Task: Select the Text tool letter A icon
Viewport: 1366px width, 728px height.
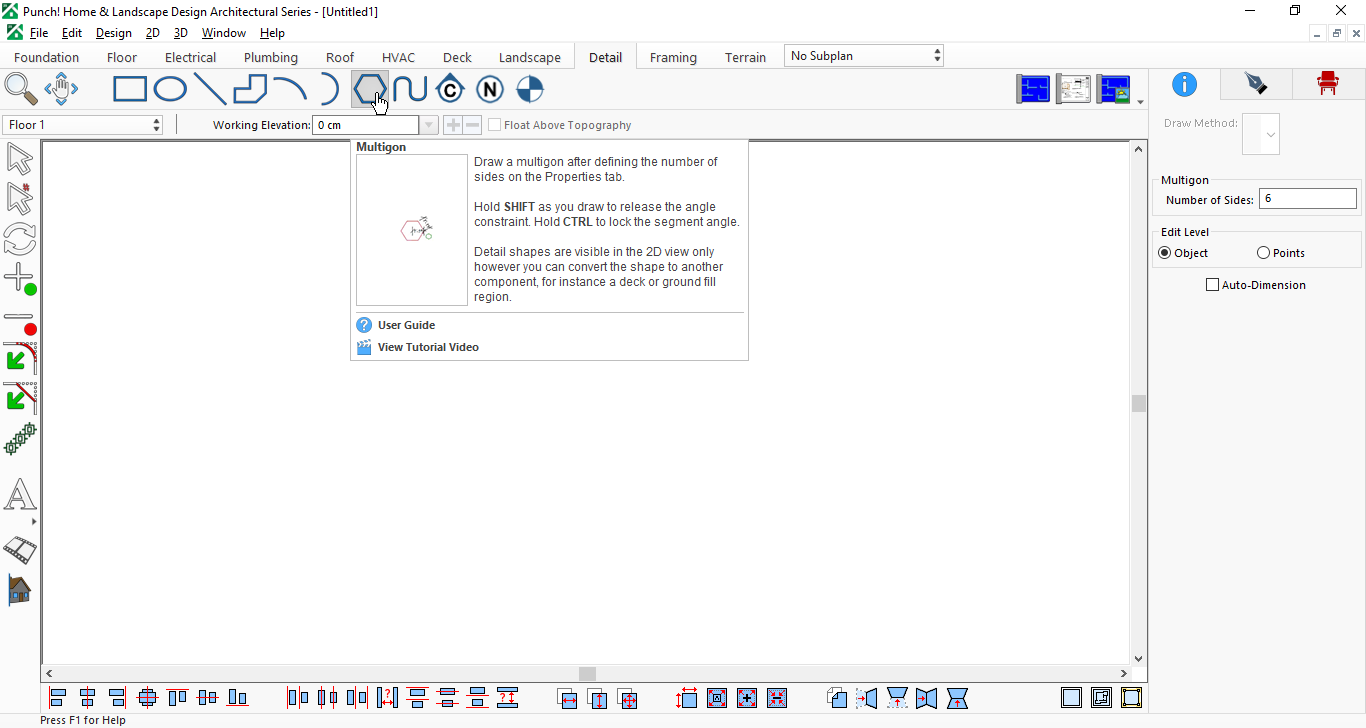Action: (20, 494)
